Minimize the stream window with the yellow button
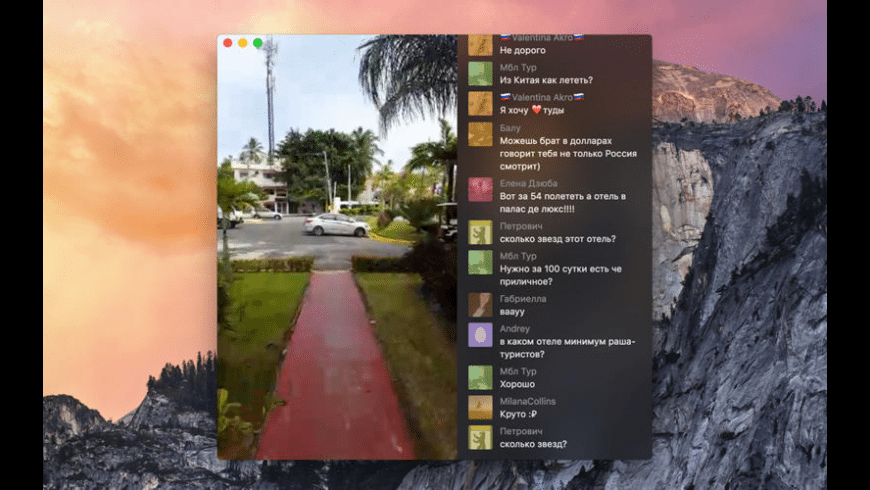Image resolution: width=870 pixels, height=490 pixels. [x=242, y=43]
